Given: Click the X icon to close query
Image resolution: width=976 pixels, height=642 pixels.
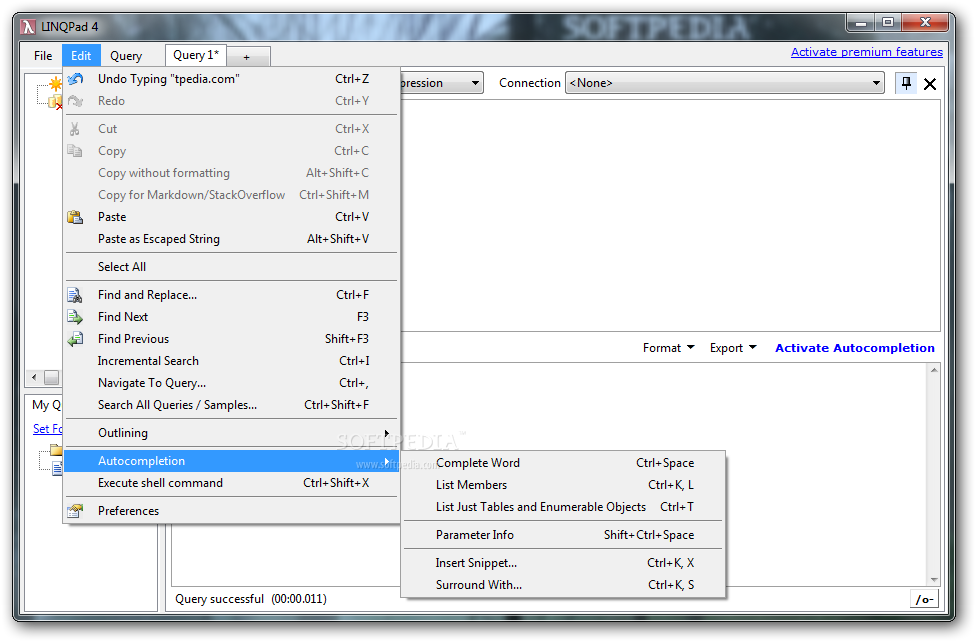Looking at the screenshot, I should tap(930, 83).
